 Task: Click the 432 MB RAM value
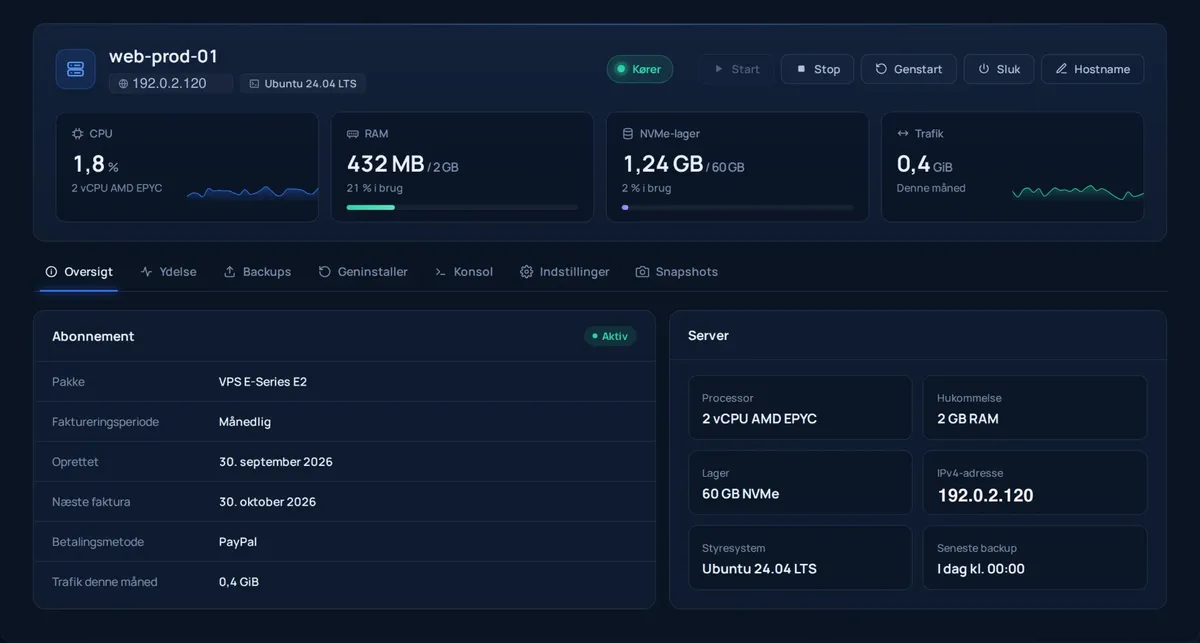pos(385,164)
